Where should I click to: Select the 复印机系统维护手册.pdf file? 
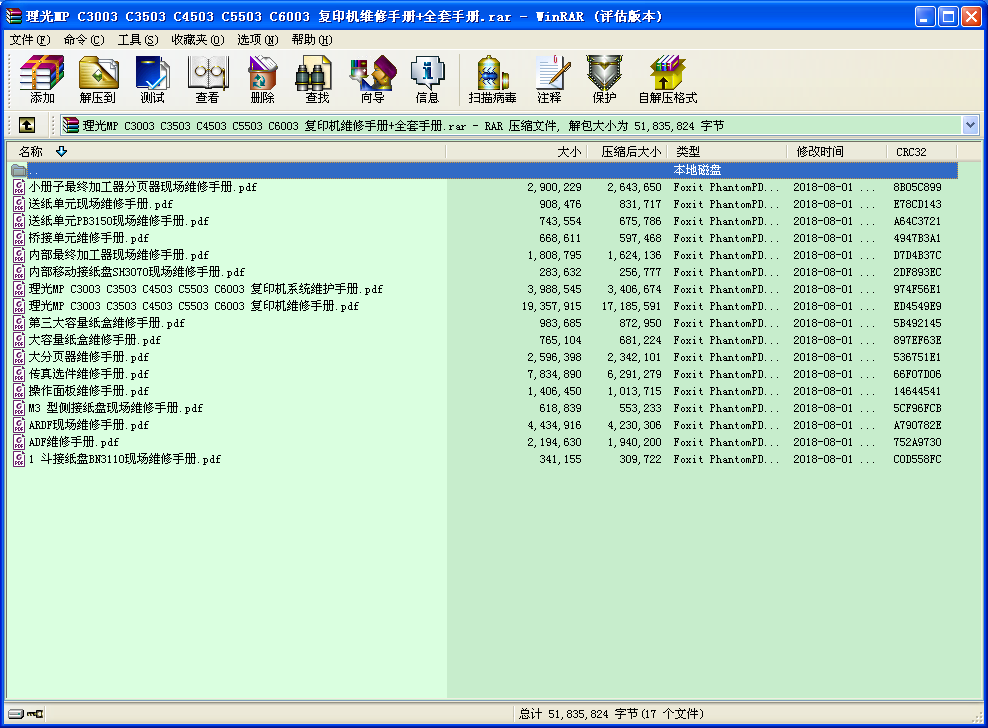[x=205, y=289]
